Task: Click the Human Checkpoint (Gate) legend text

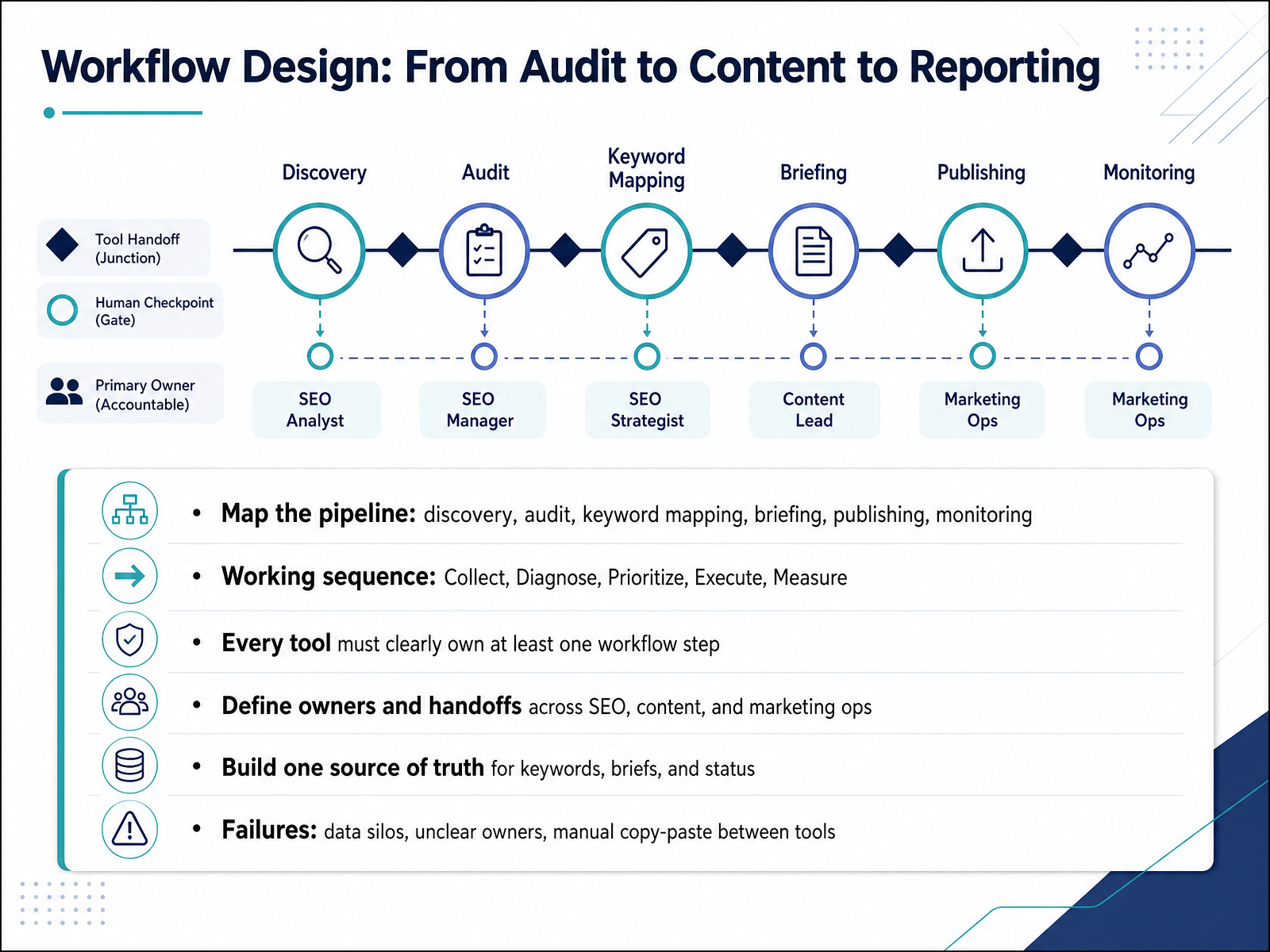Action: tap(154, 311)
